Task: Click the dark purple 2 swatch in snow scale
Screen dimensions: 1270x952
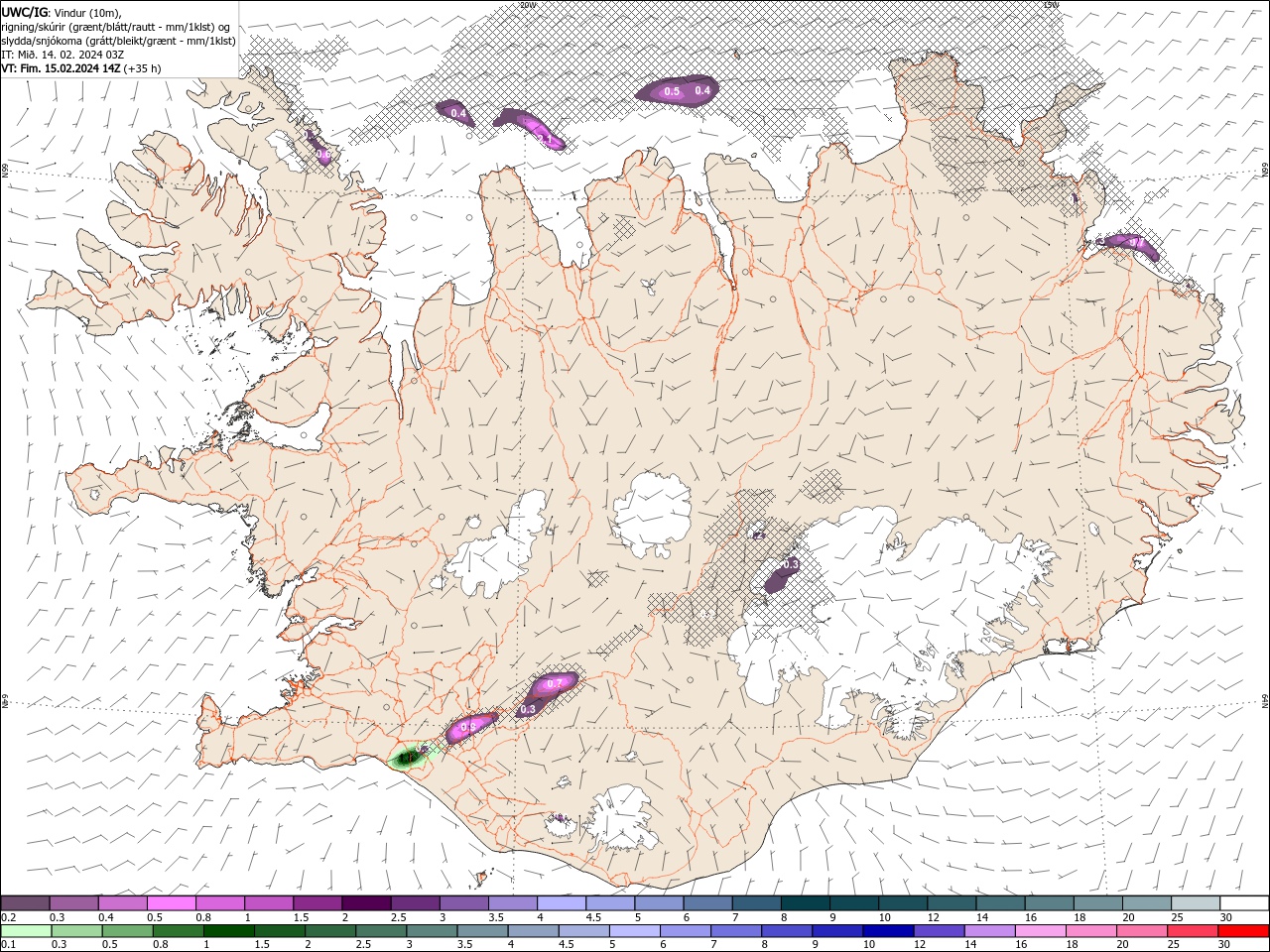Action: 365,902
